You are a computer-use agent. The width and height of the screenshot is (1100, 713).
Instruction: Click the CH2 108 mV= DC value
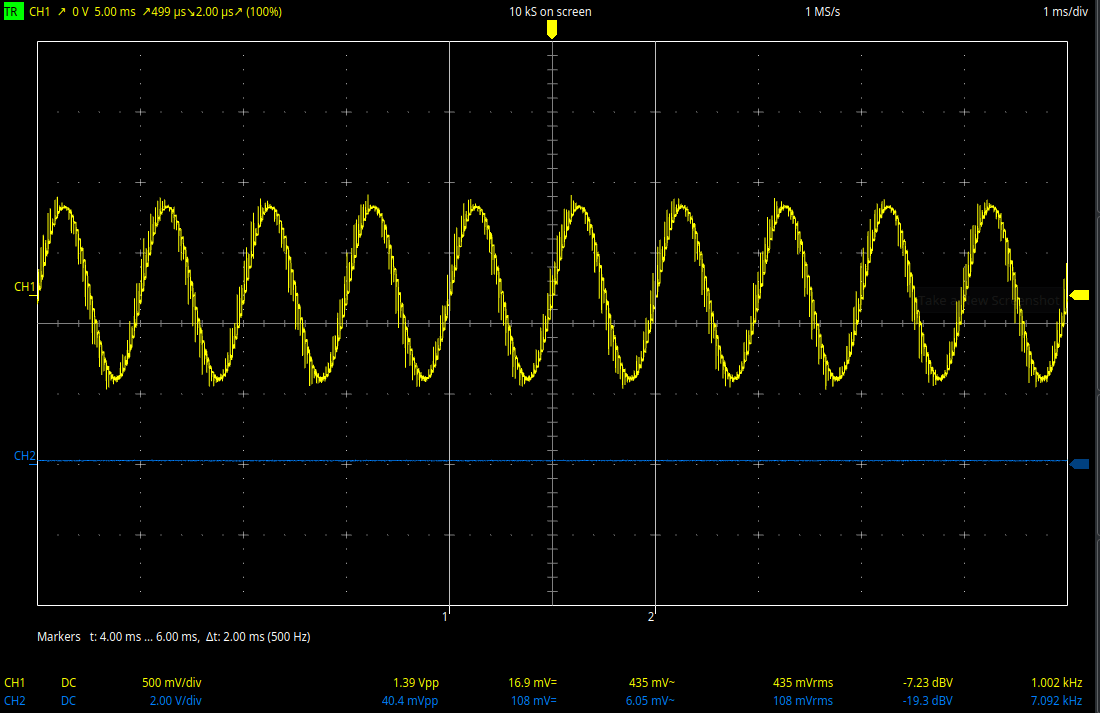[534, 701]
